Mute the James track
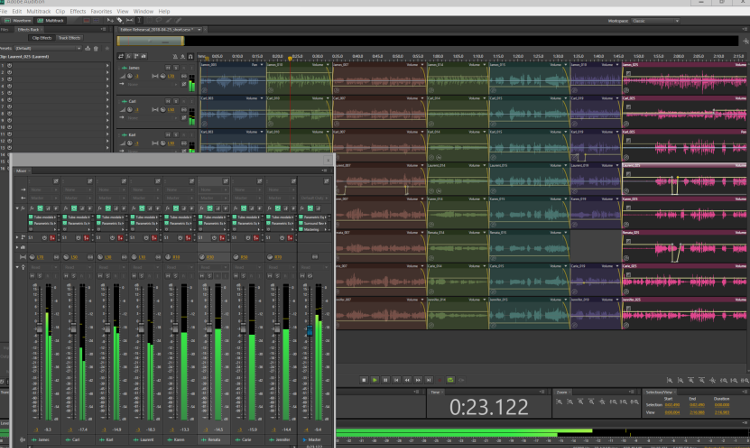The width and height of the screenshot is (750, 448). point(168,68)
